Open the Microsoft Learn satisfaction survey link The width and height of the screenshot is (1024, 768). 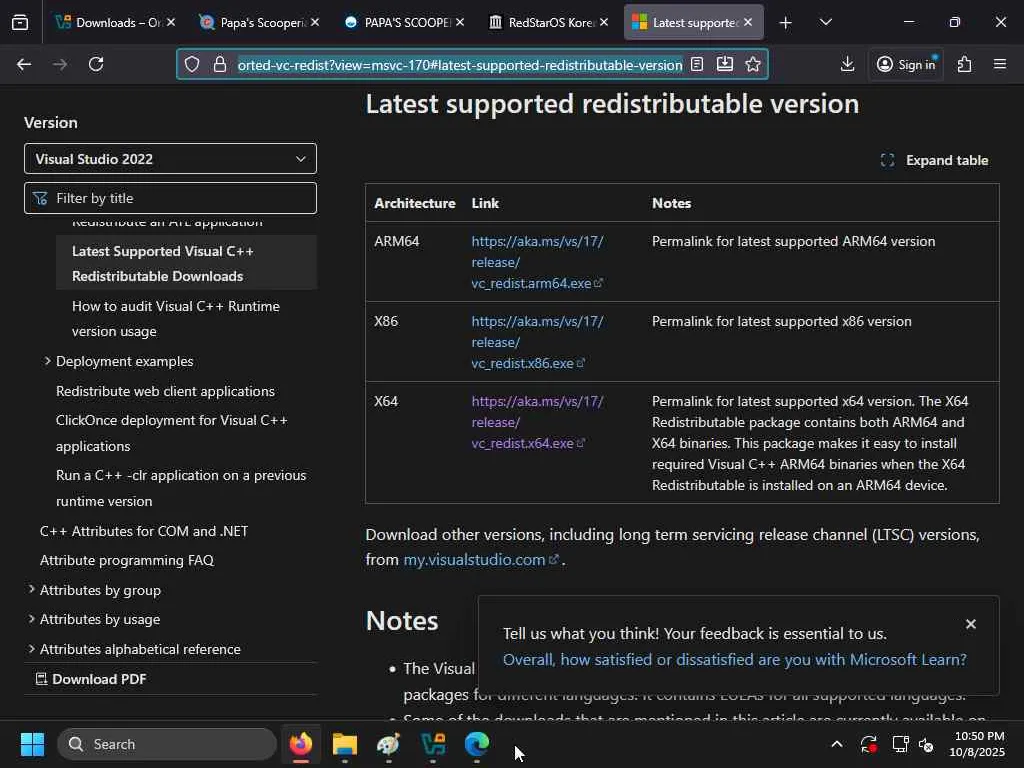tap(735, 660)
